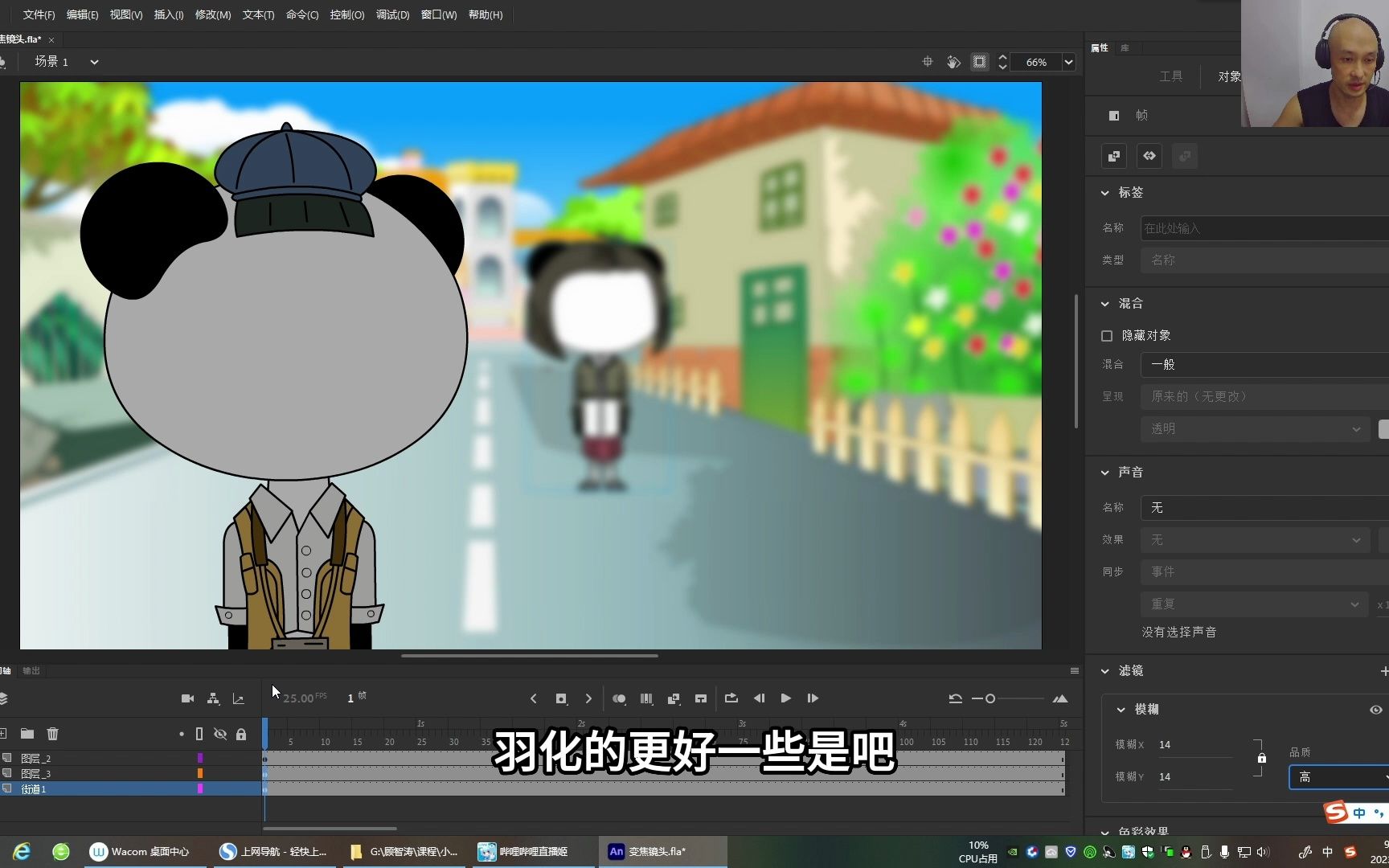This screenshot has width=1389, height=868.
Task: Click the 图层_2 purple outline color swatch
Action: [x=200, y=758]
